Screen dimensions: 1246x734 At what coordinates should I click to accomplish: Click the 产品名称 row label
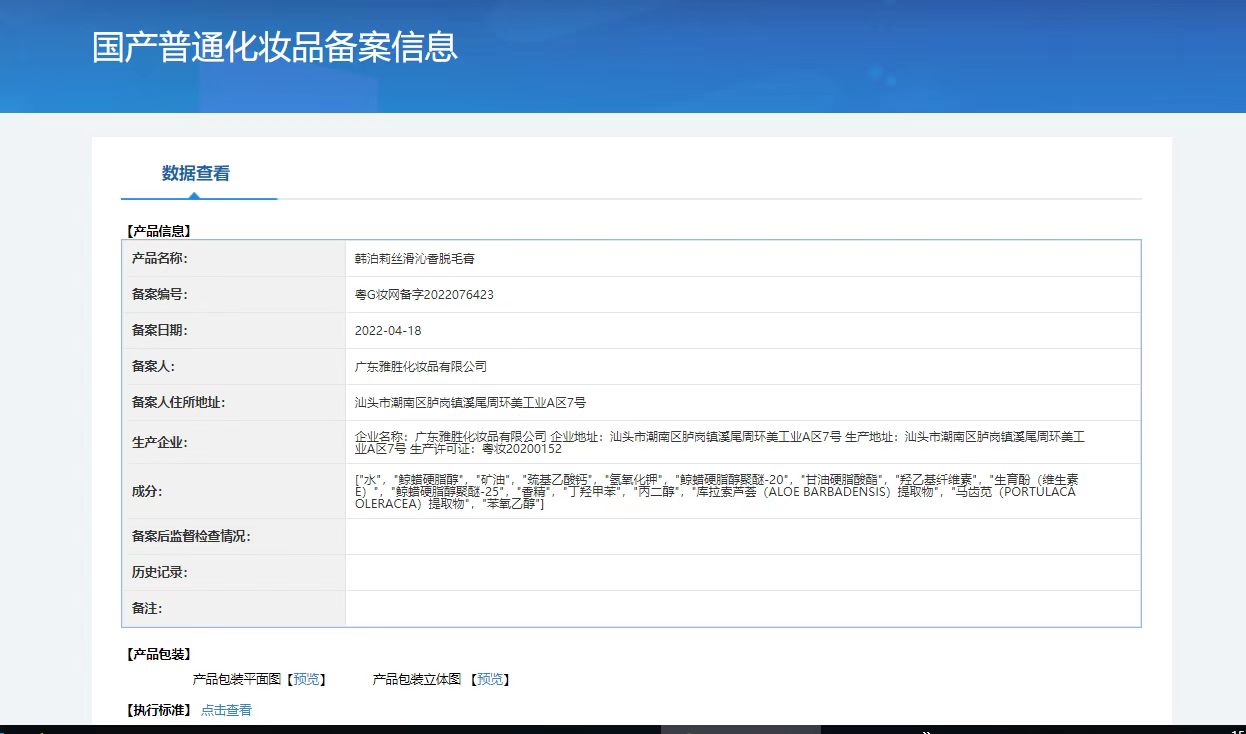tap(160, 258)
